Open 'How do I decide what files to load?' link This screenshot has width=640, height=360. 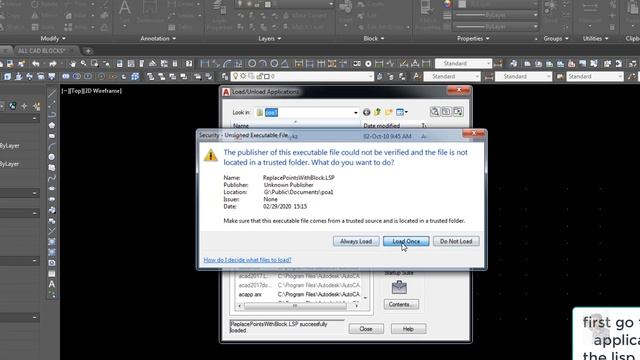[x=247, y=260]
